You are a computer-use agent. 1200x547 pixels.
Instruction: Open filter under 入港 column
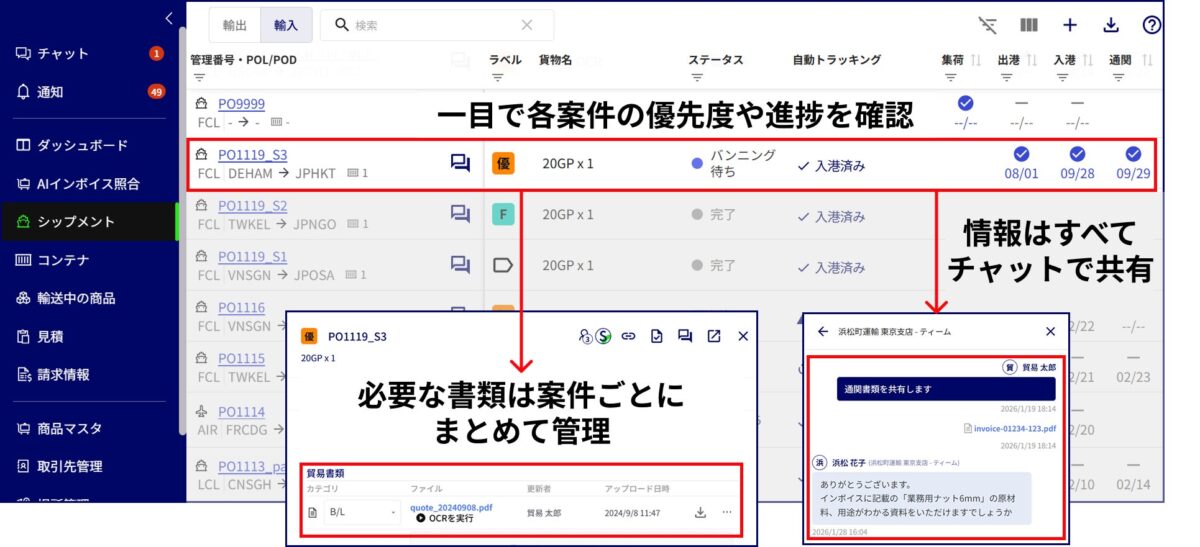(x=1061, y=77)
